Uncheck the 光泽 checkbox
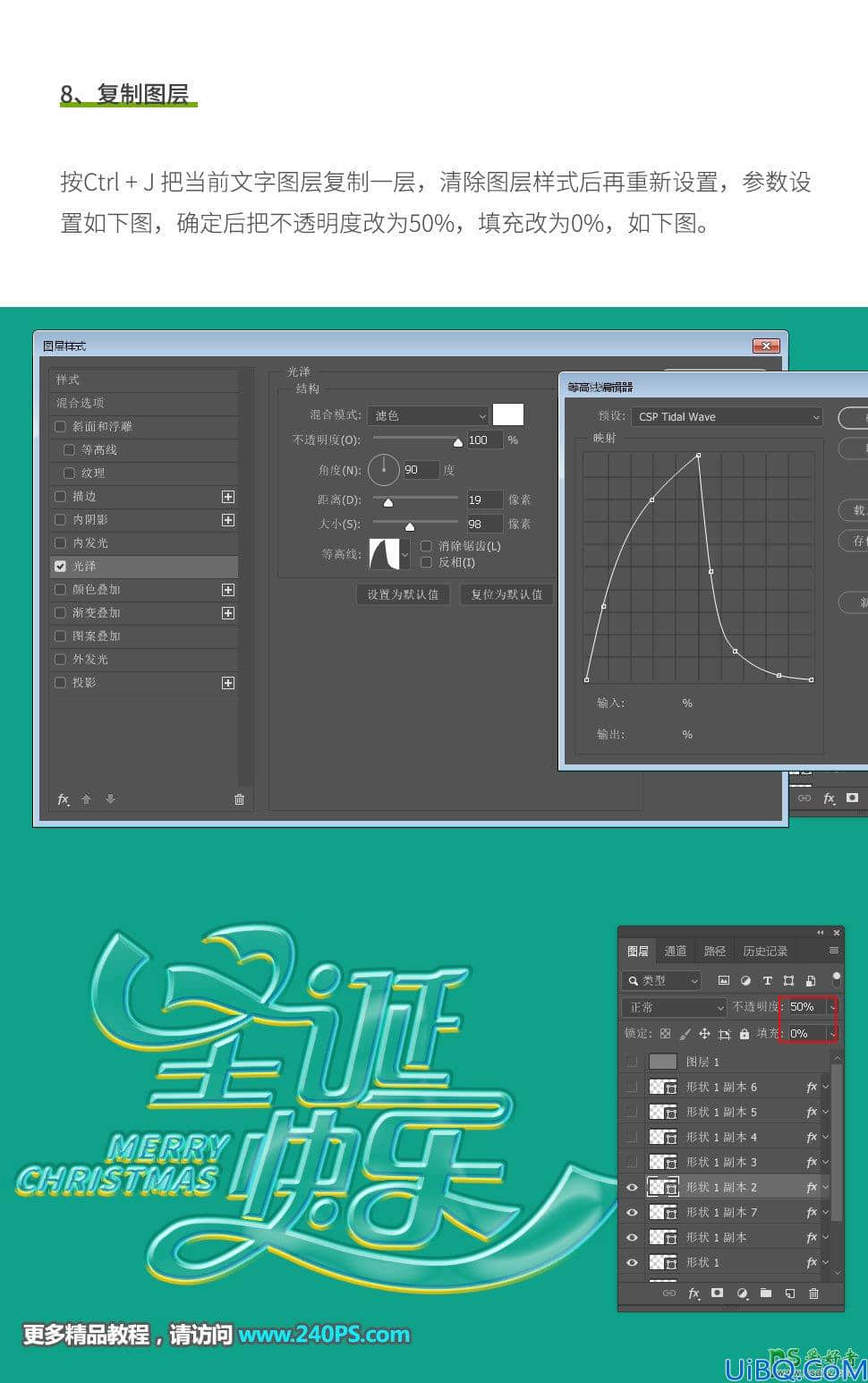Screen dimensions: 868x1383 coord(61,567)
